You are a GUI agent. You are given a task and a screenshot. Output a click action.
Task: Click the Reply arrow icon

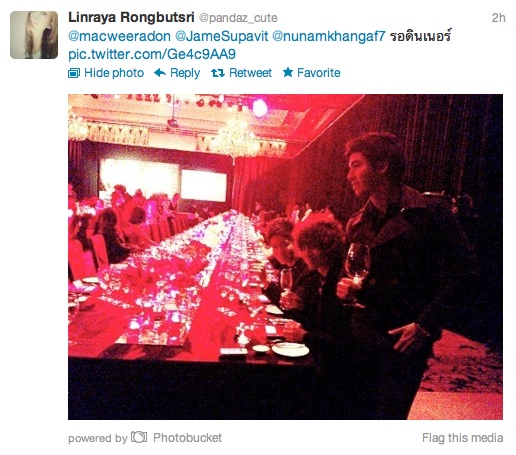(x=160, y=73)
